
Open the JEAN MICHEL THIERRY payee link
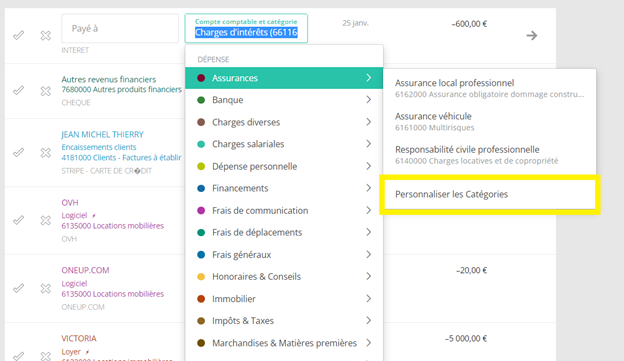[x=102, y=135]
